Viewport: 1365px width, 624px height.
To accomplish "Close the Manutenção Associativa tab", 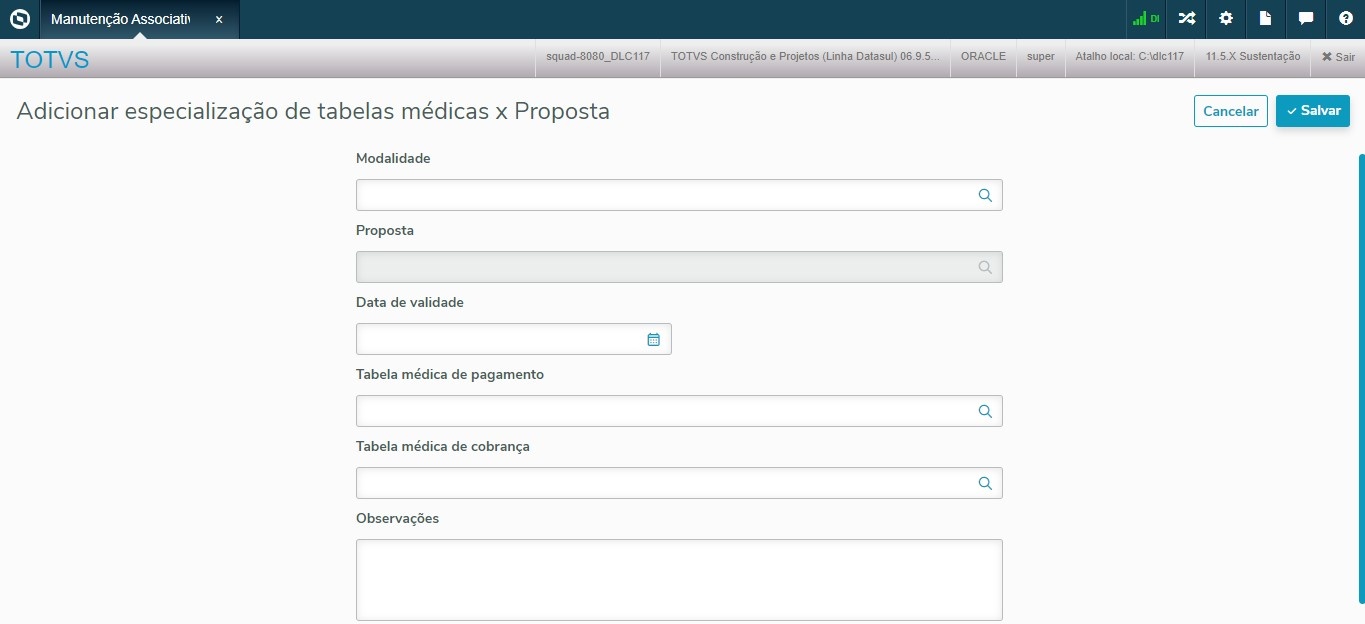I will (219, 19).
